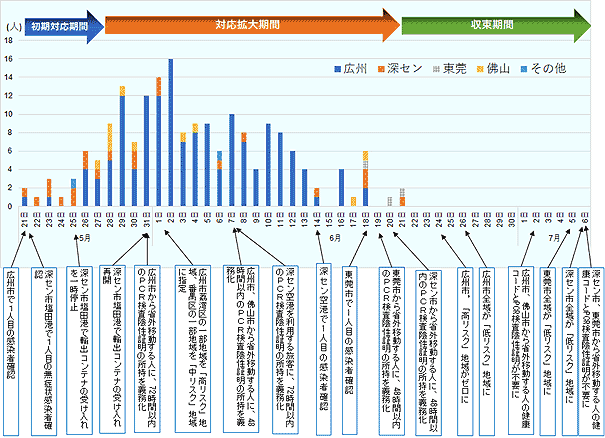605x438 pixels.
Task: Click the annotation about 輸出コンテナの受け入れ再開
Action: click(x=112, y=349)
